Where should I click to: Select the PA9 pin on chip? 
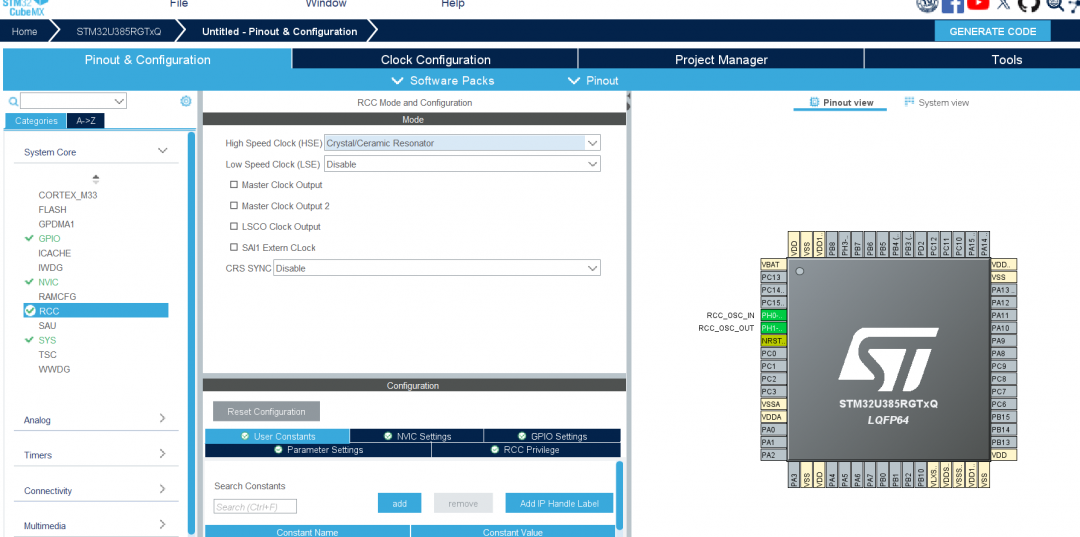tap(1004, 341)
